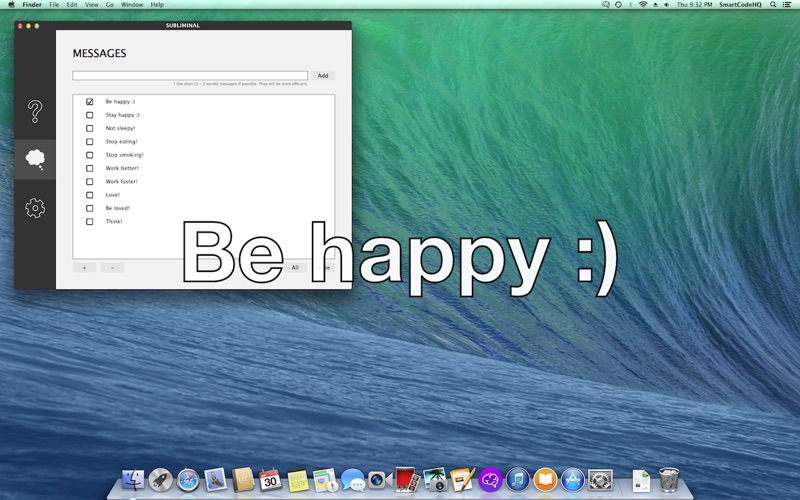Screen dimensions: 800x500
Task: Open iTunes music note in dock
Action: tap(518, 480)
